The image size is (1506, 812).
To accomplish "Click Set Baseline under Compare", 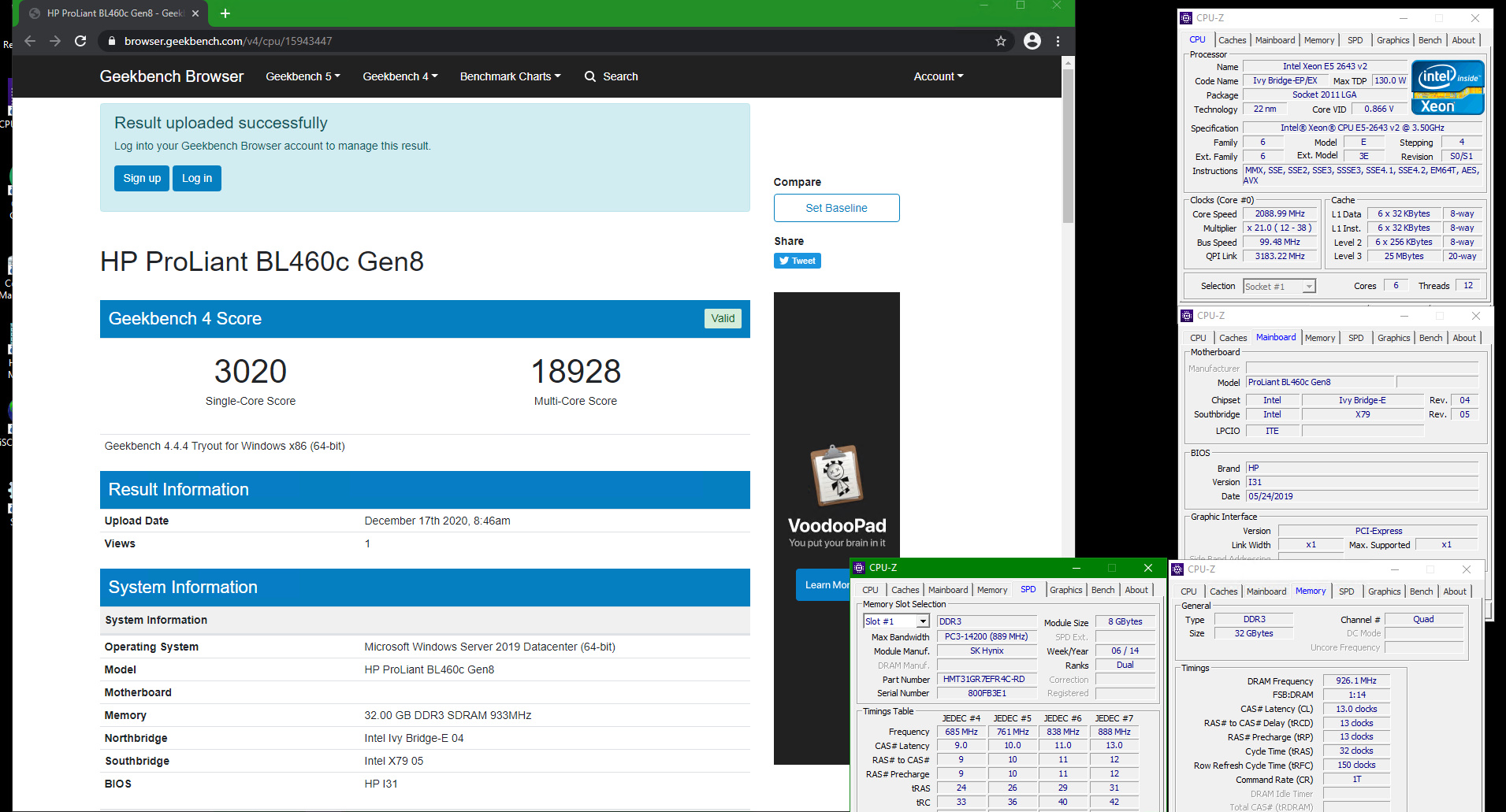I will click(x=837, y=208).
